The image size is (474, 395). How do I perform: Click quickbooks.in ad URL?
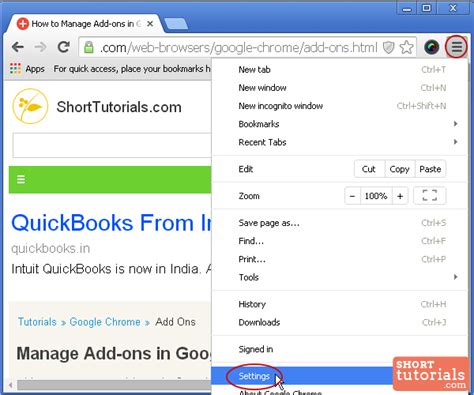51,249
